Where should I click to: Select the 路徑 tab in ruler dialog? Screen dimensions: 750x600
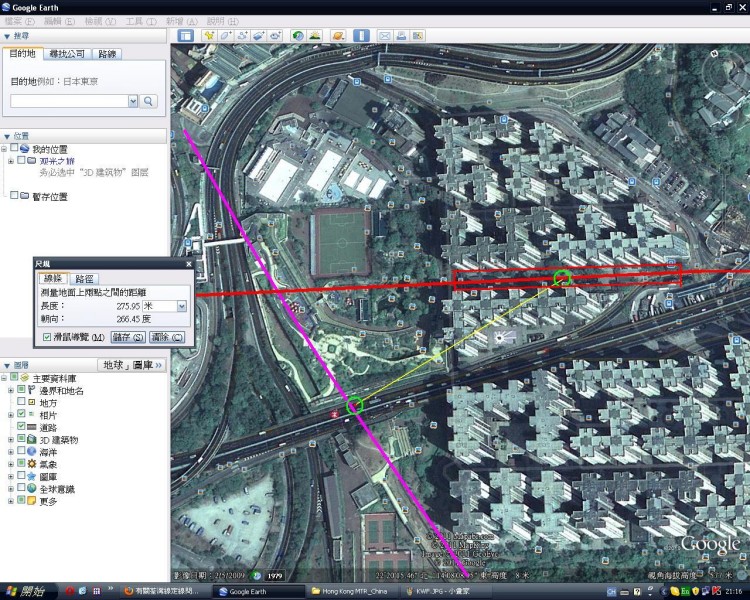pyautogui.click(x=85, y=279)
